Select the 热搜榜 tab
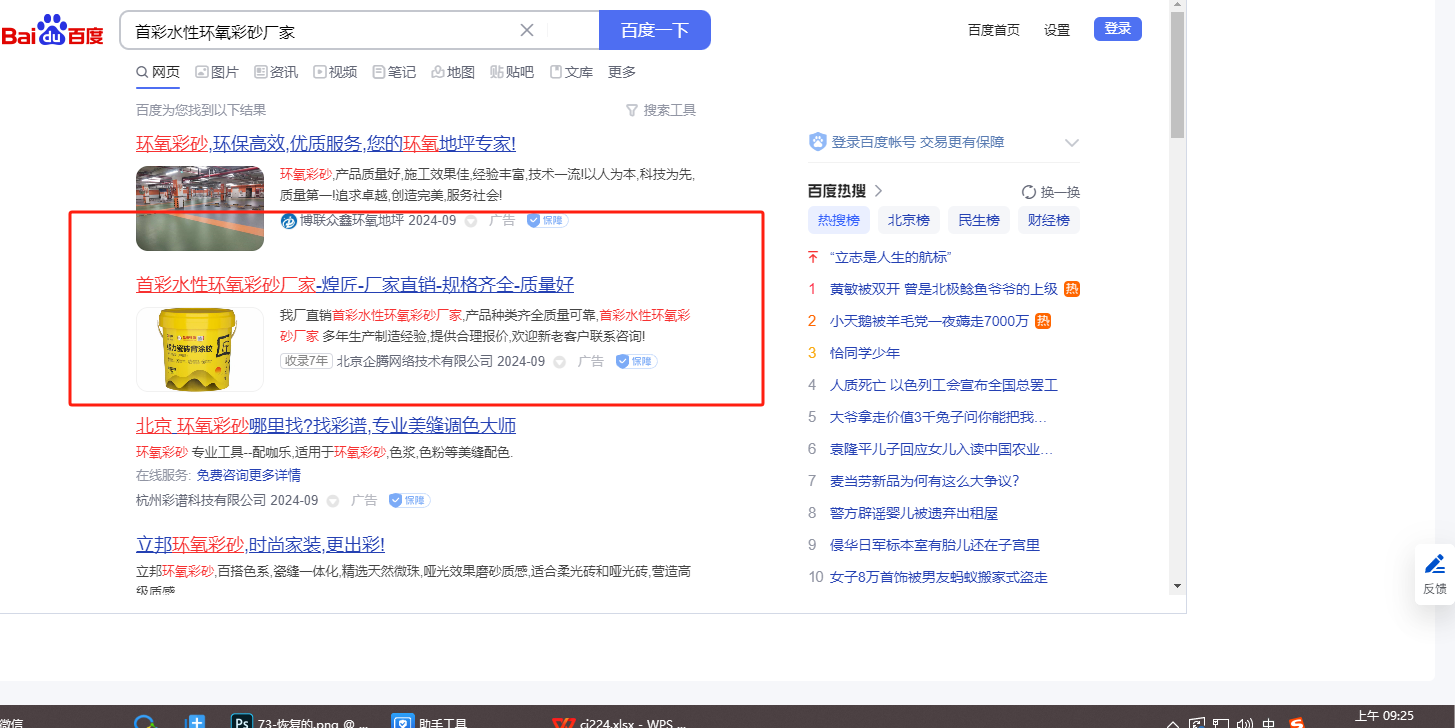This screenshot has width=1455, height=728. pos(839,221)
